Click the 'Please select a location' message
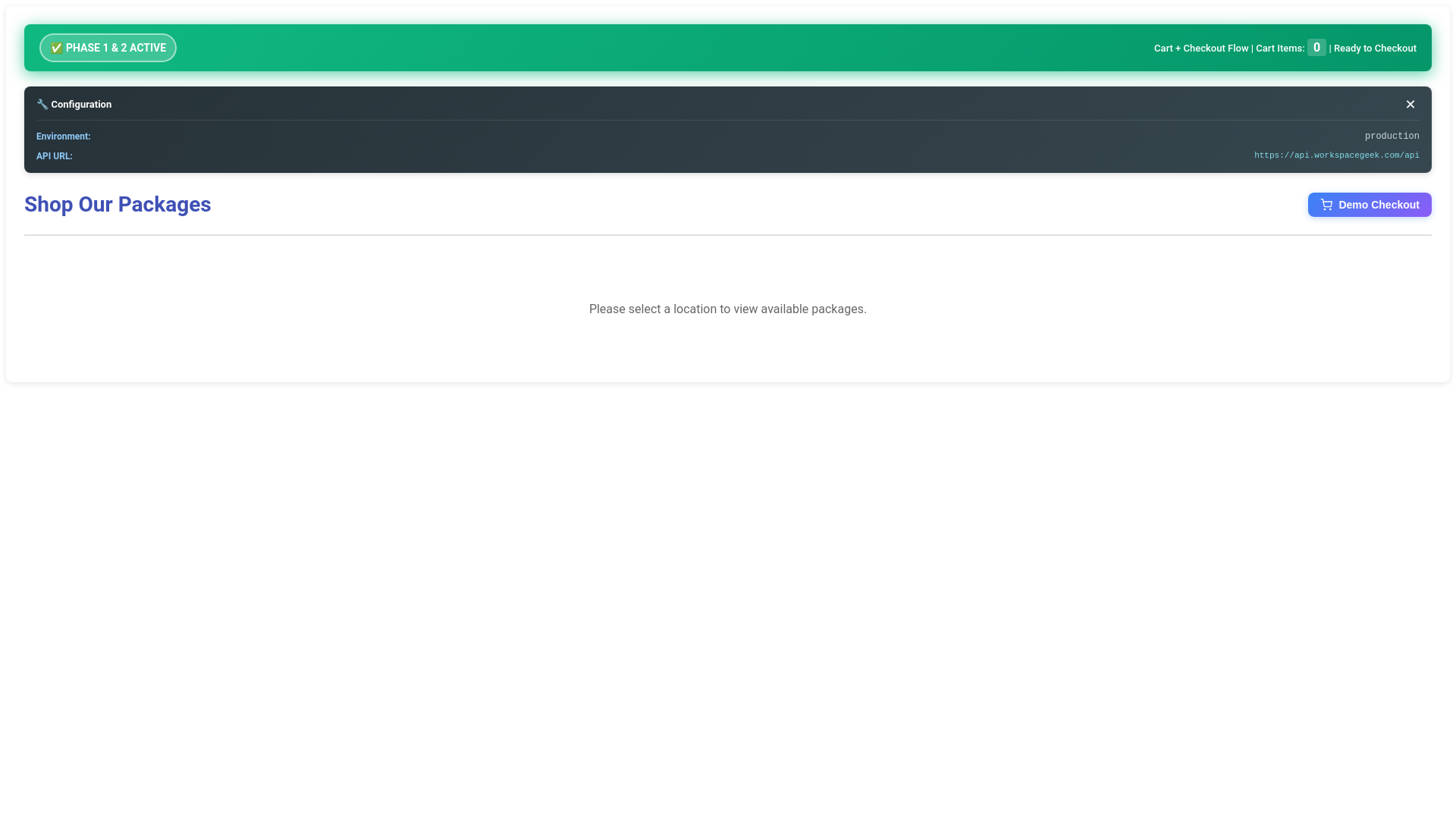The image size is (1456, 819). tap(727, 309)
